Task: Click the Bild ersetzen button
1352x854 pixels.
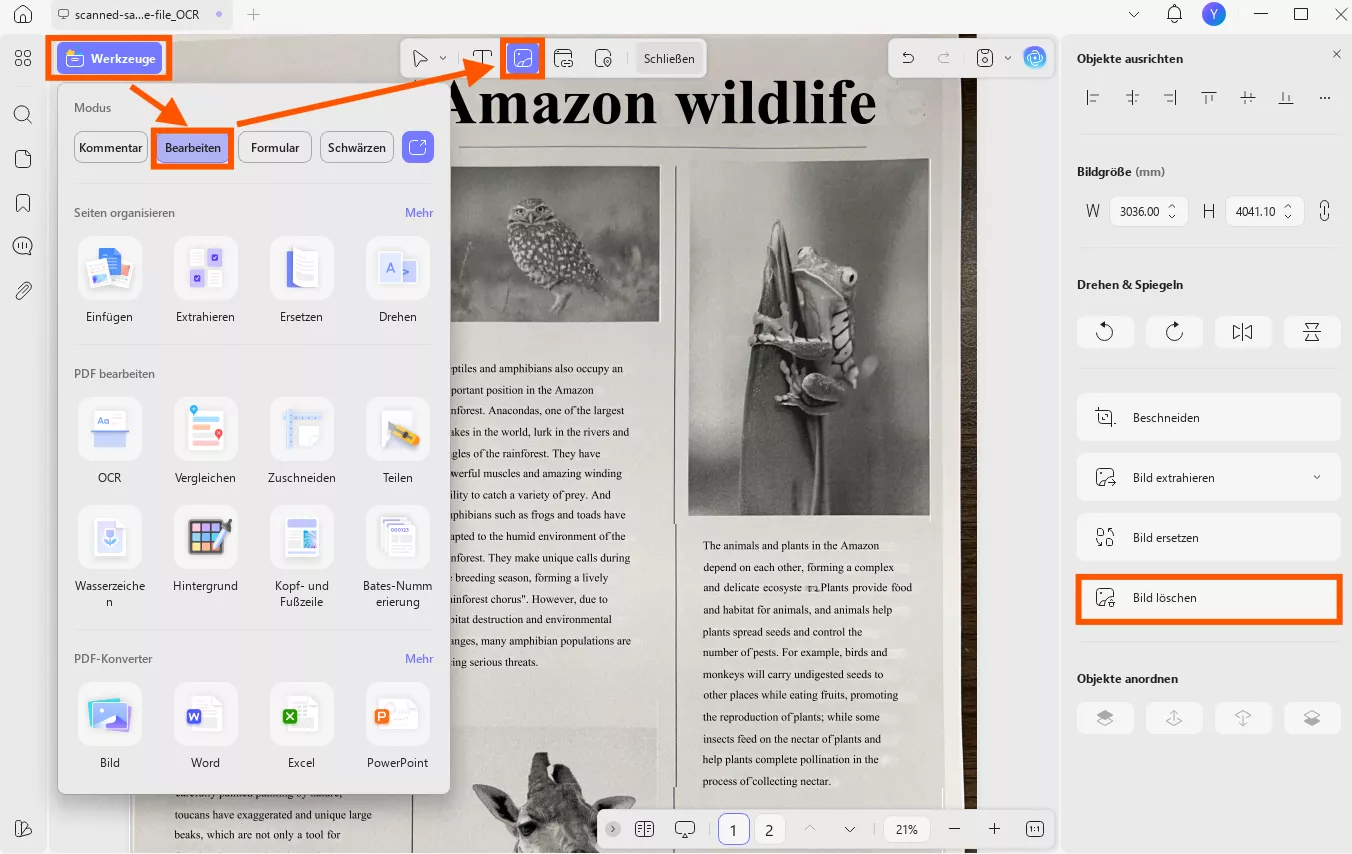Action: click(1209, 537)
